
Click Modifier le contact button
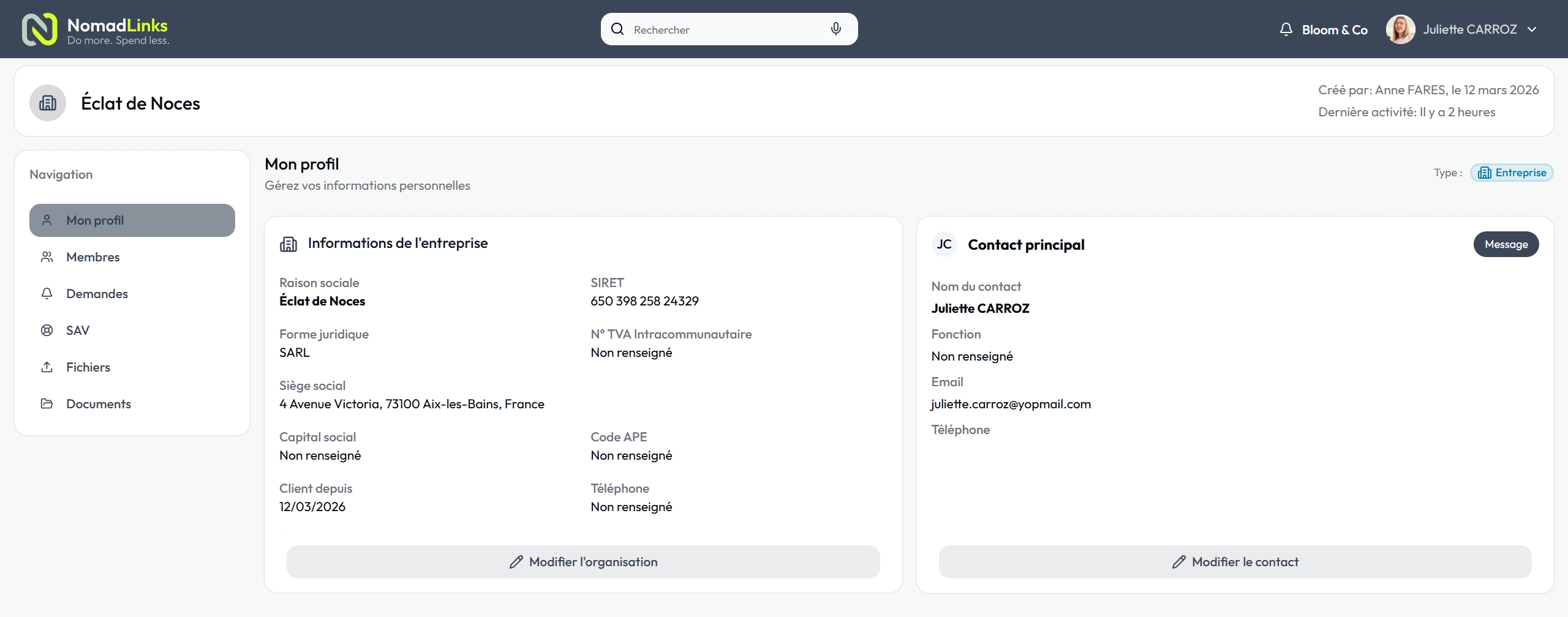pyautogui.click(x=1235, y=562)
